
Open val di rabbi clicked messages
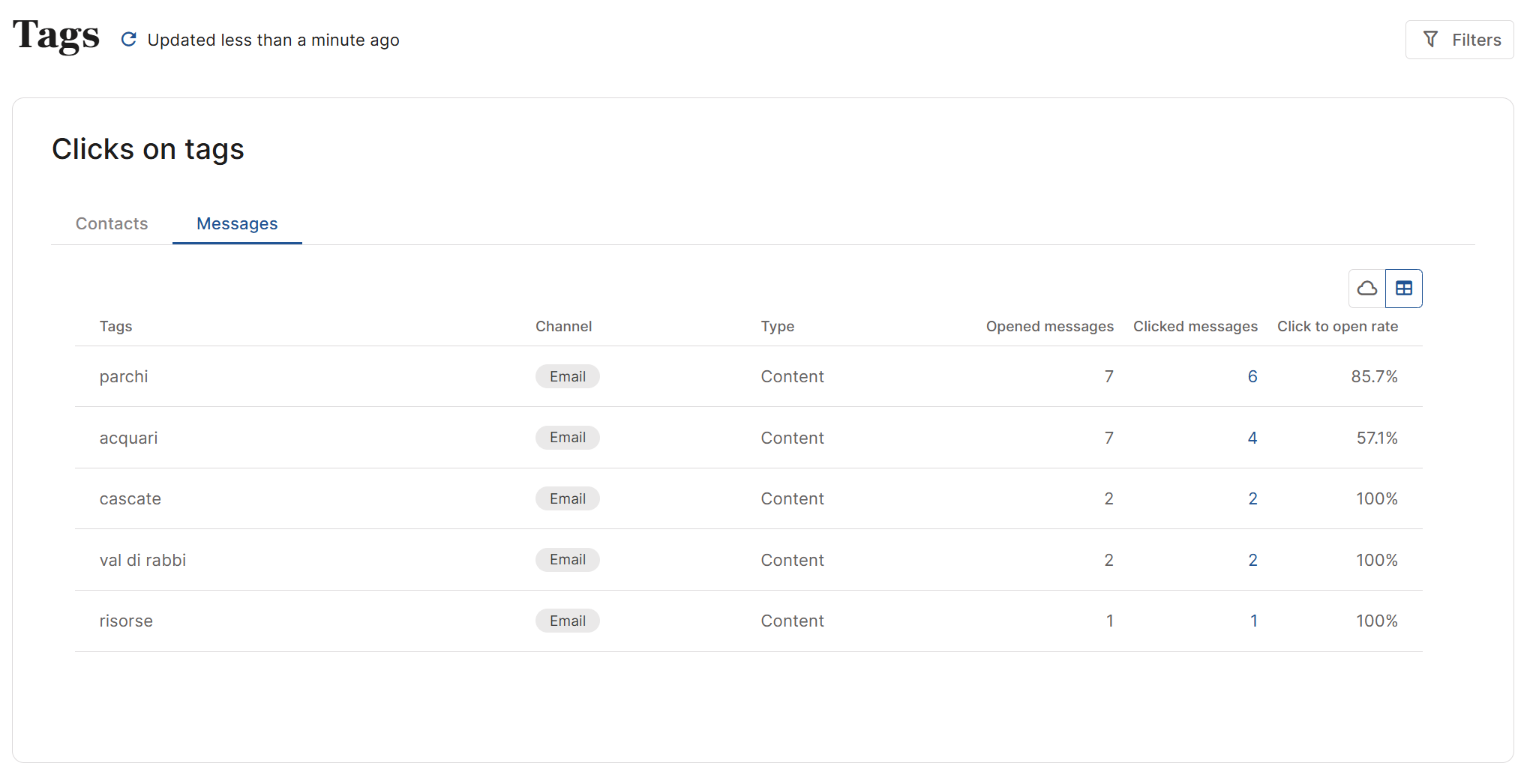(x=1252, y=560)
